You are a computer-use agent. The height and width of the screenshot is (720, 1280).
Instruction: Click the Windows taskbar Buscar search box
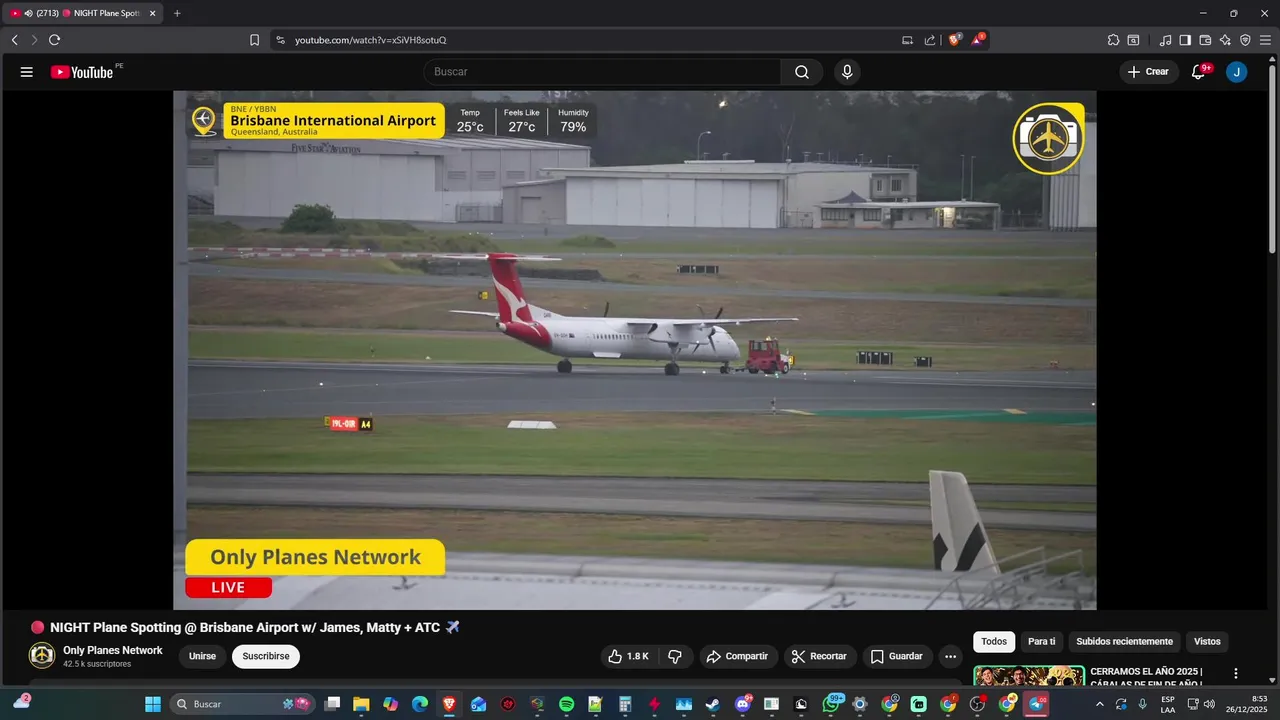click(x=245, y=704)
